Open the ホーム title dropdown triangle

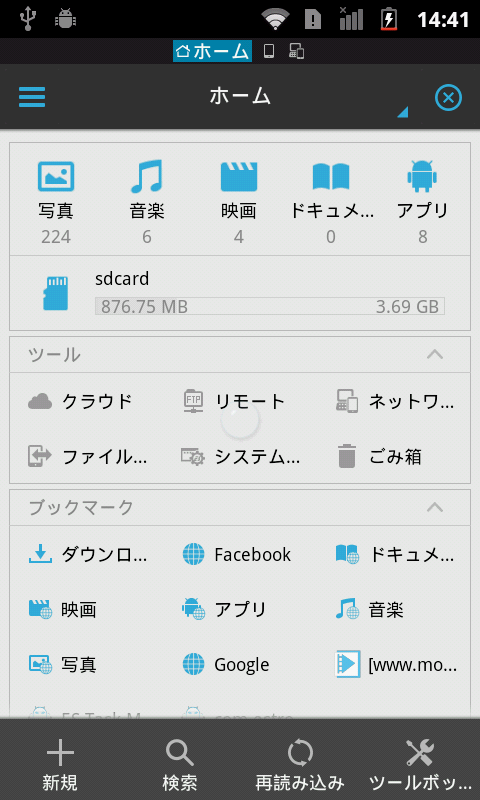[402, 112]
